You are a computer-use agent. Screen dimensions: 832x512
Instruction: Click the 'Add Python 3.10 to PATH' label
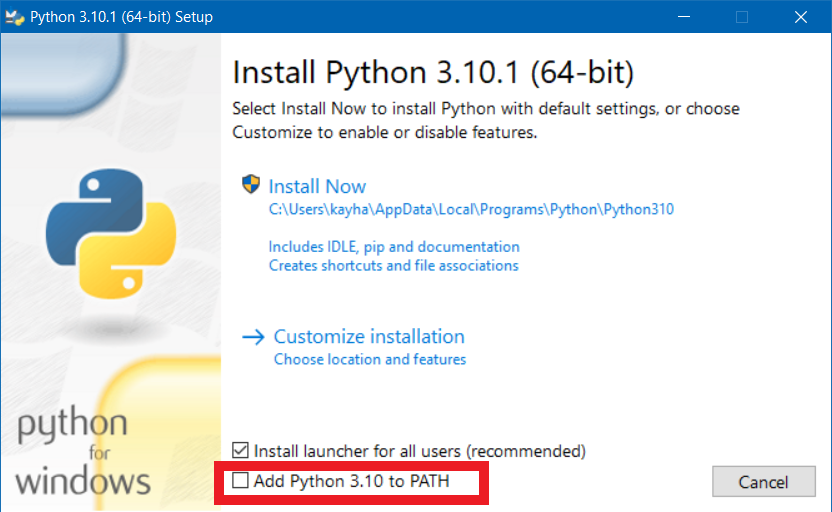tap(351, 481)
